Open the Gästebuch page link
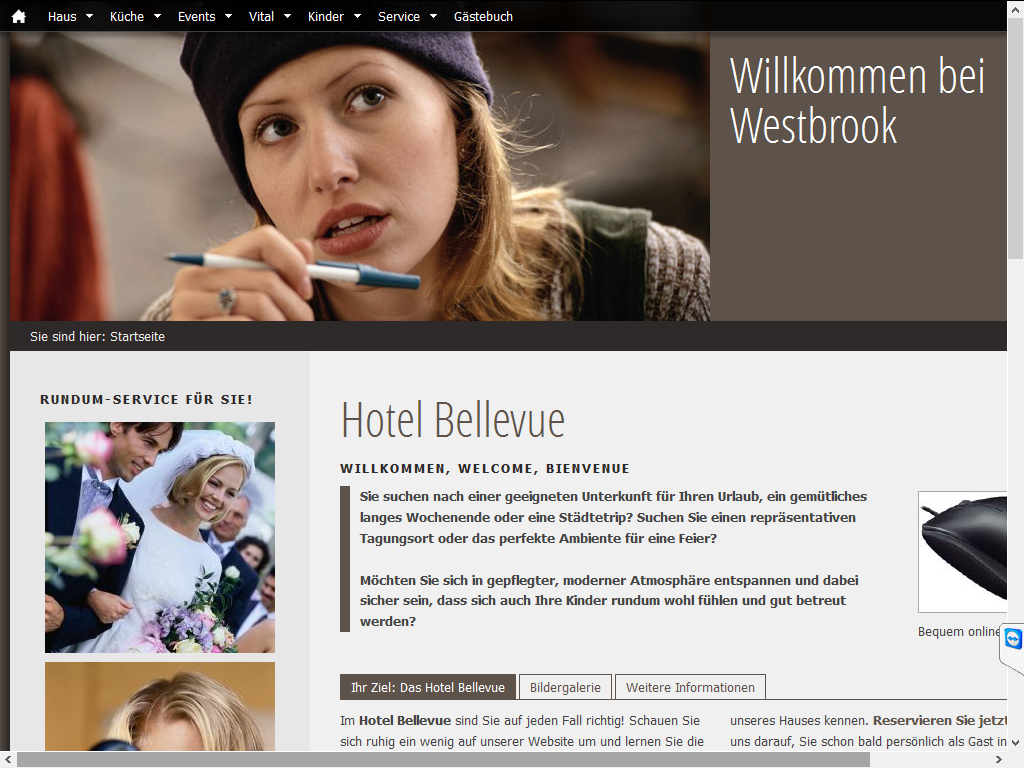 tap(483, 16)
